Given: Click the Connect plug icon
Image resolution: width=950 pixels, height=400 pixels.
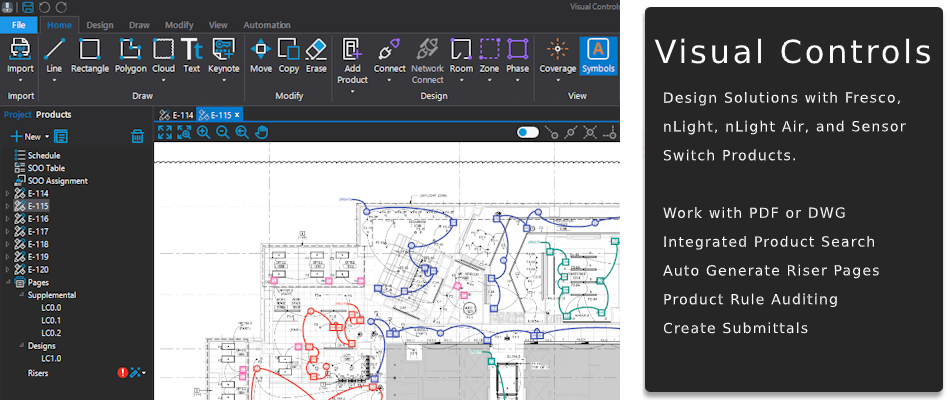Looking at the screenshot, I should [389, 48].
